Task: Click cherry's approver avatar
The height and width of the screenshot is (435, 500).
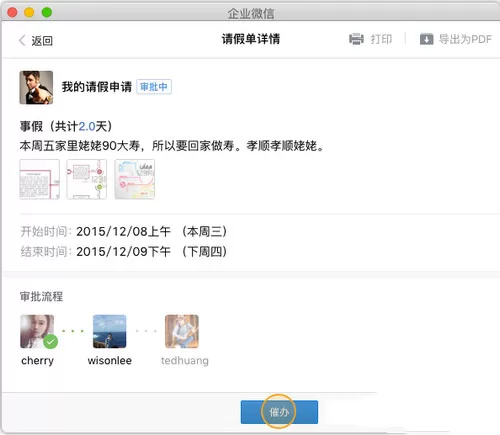Action: click(x=37, y=331)
